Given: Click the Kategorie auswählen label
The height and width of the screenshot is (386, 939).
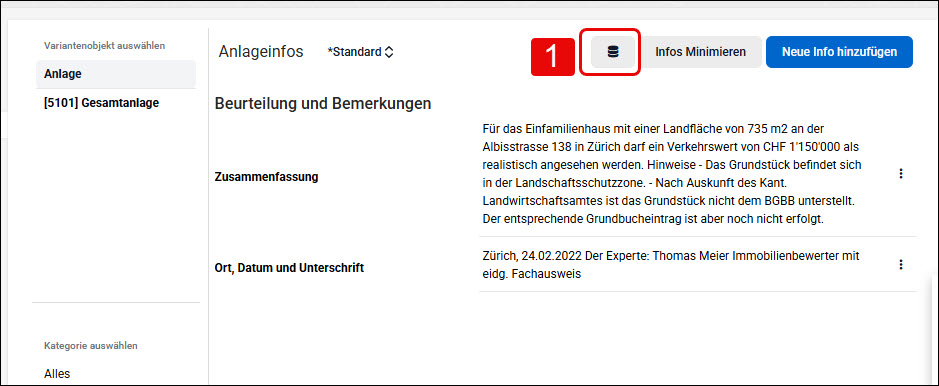Looking at the screenshot, I should pos(91,346).
